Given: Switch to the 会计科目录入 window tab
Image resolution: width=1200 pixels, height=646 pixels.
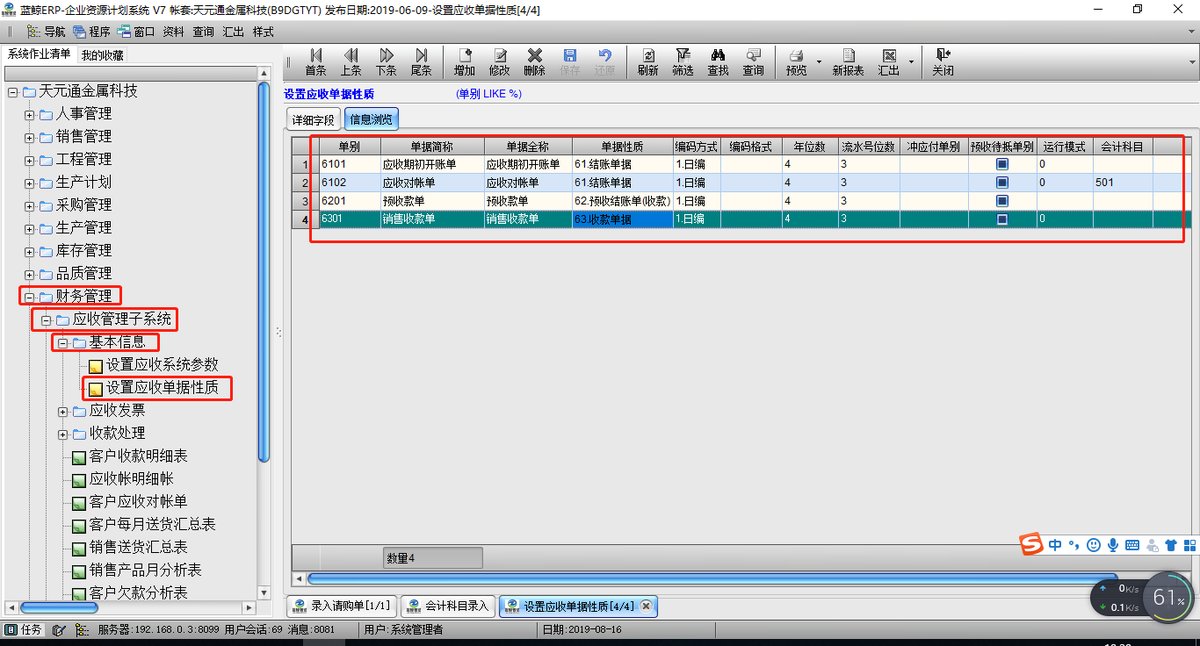Looking at the screenshot, I should click(x=449, y=606).
